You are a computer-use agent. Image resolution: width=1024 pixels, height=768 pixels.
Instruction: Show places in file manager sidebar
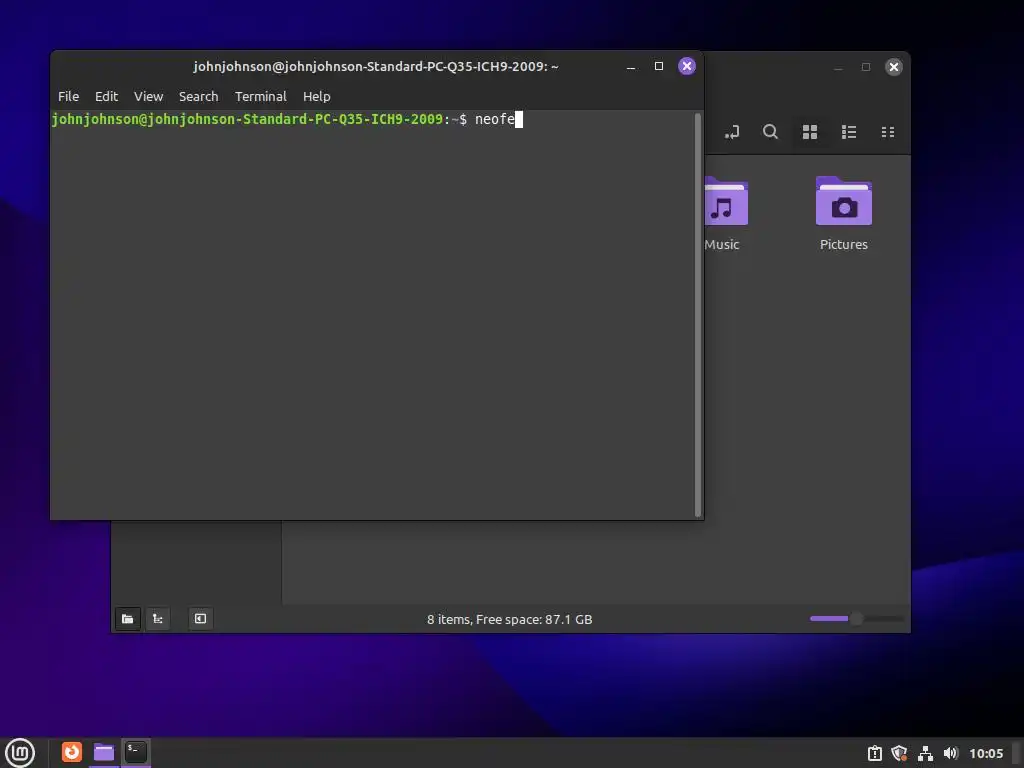pyautogui.click(x=128, y=619)
